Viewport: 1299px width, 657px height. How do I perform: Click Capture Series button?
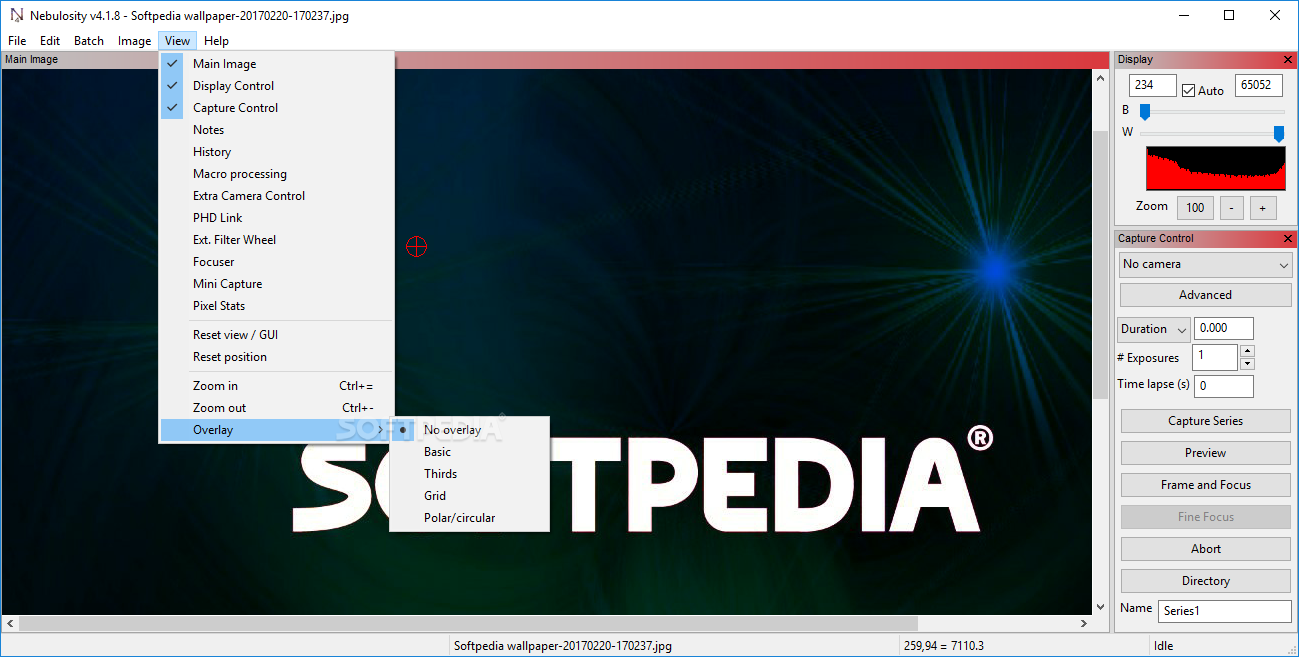(1205, 421)
